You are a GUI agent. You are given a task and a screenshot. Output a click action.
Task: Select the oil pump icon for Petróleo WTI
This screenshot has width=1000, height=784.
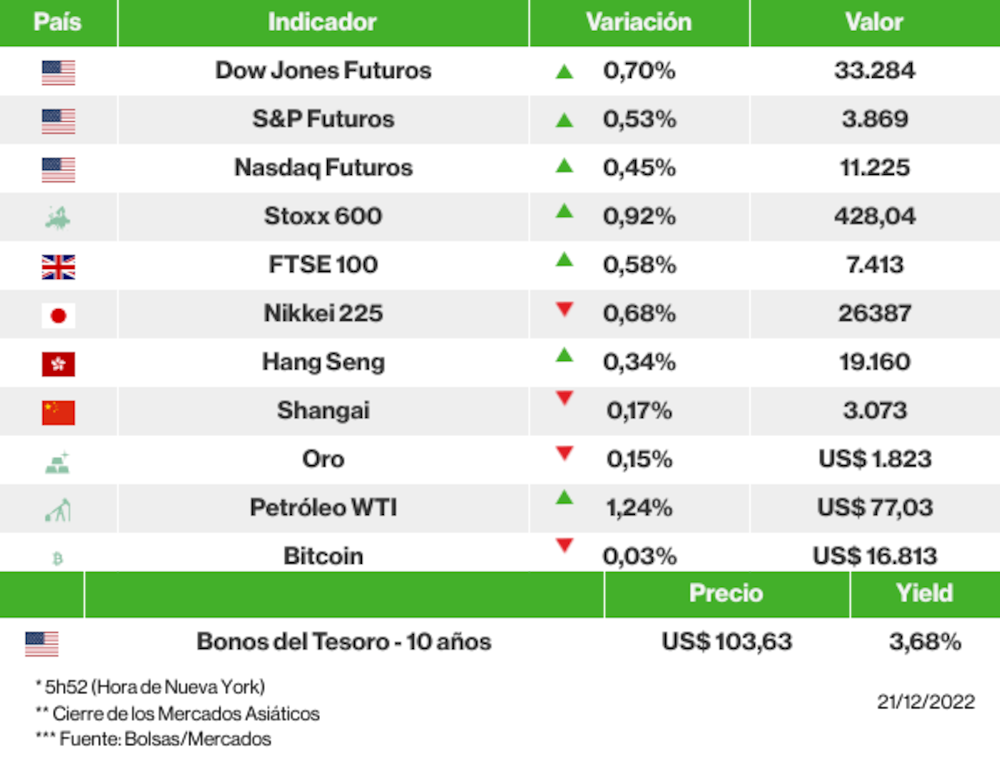(58, 510)
